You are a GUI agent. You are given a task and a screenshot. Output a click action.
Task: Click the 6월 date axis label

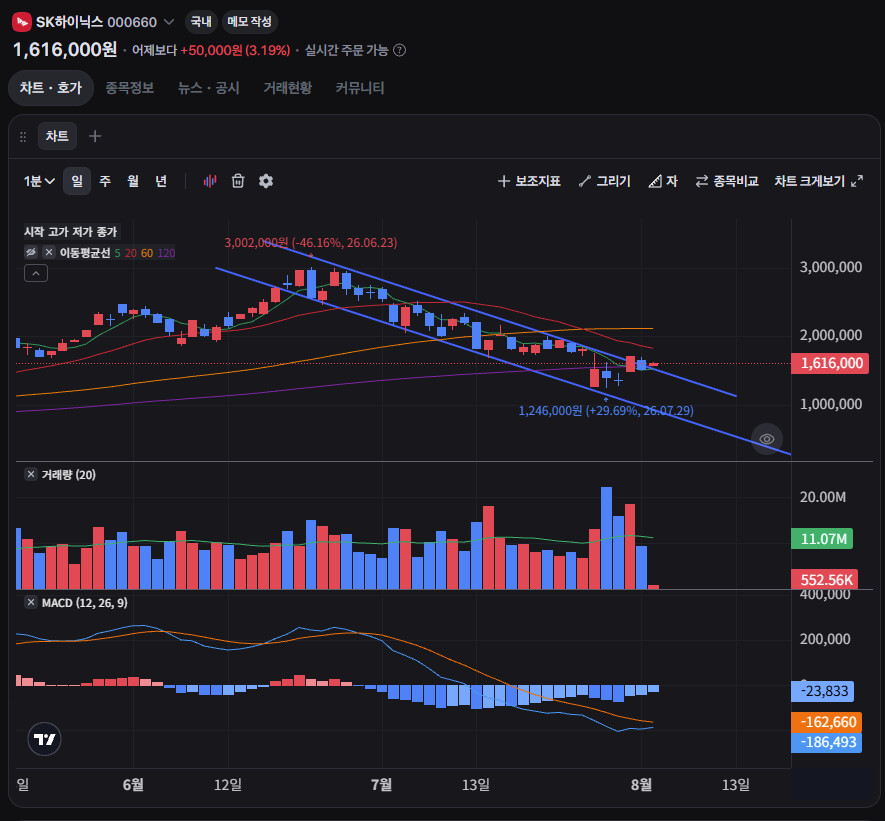[133, 784]
